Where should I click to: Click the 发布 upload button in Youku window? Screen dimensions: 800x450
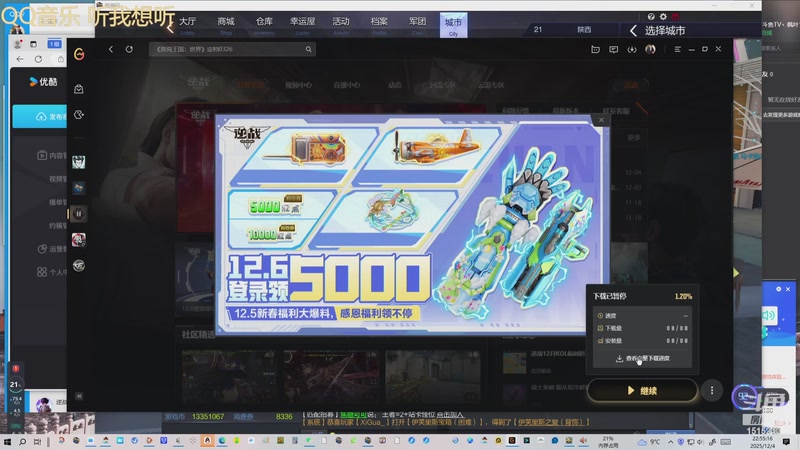[x=40, y=117]
